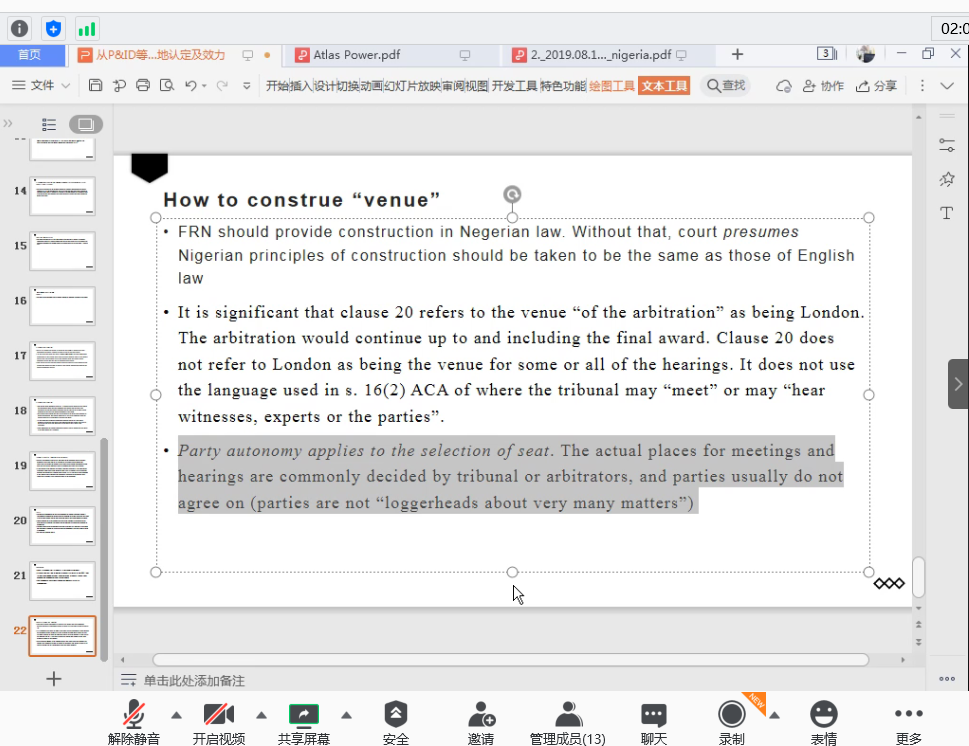Open the 文件 file menu
The height and width of the screenshot is (746, 969).
(41, 86)
